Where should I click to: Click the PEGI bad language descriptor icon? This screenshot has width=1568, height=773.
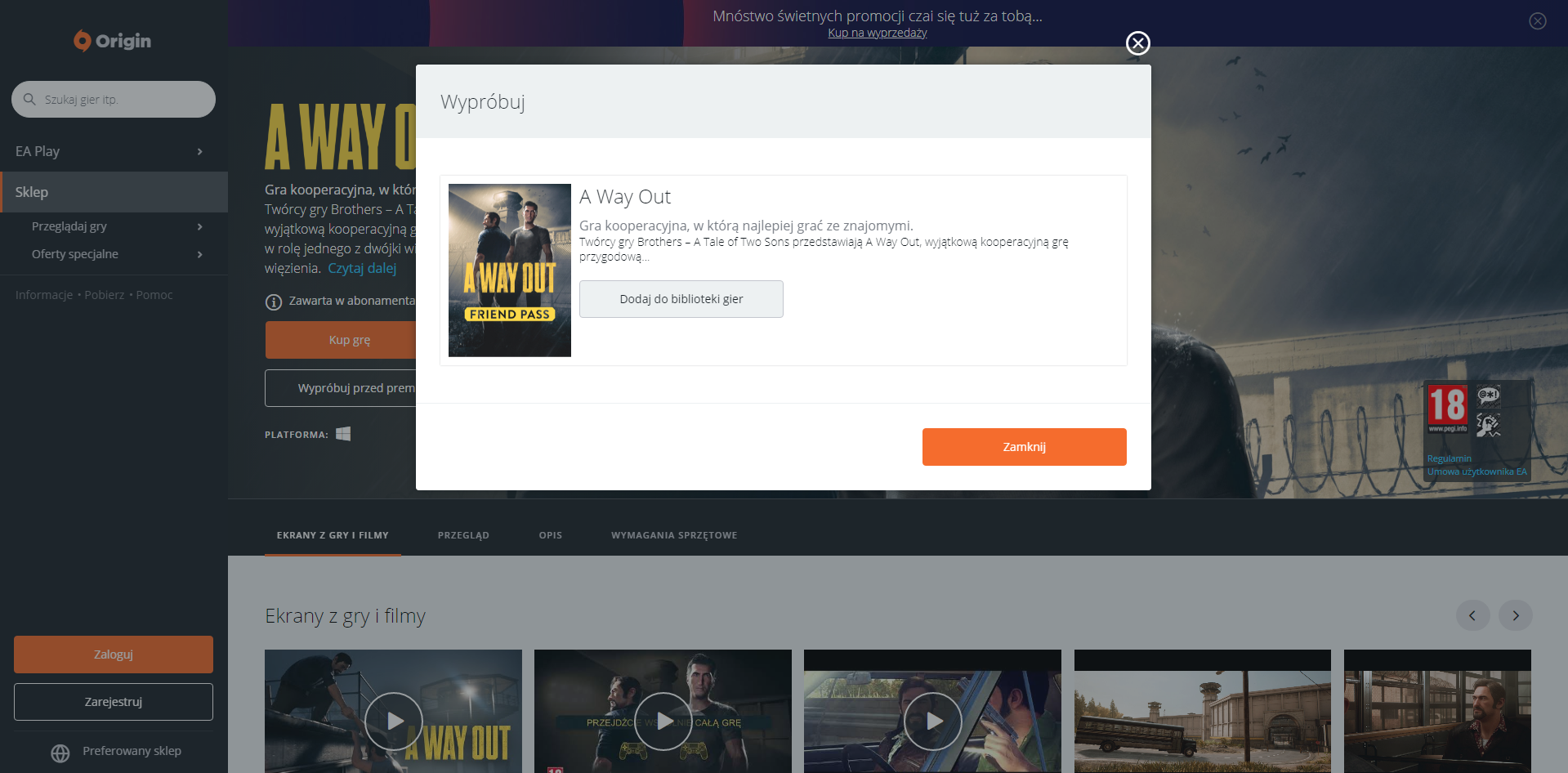1488,395
